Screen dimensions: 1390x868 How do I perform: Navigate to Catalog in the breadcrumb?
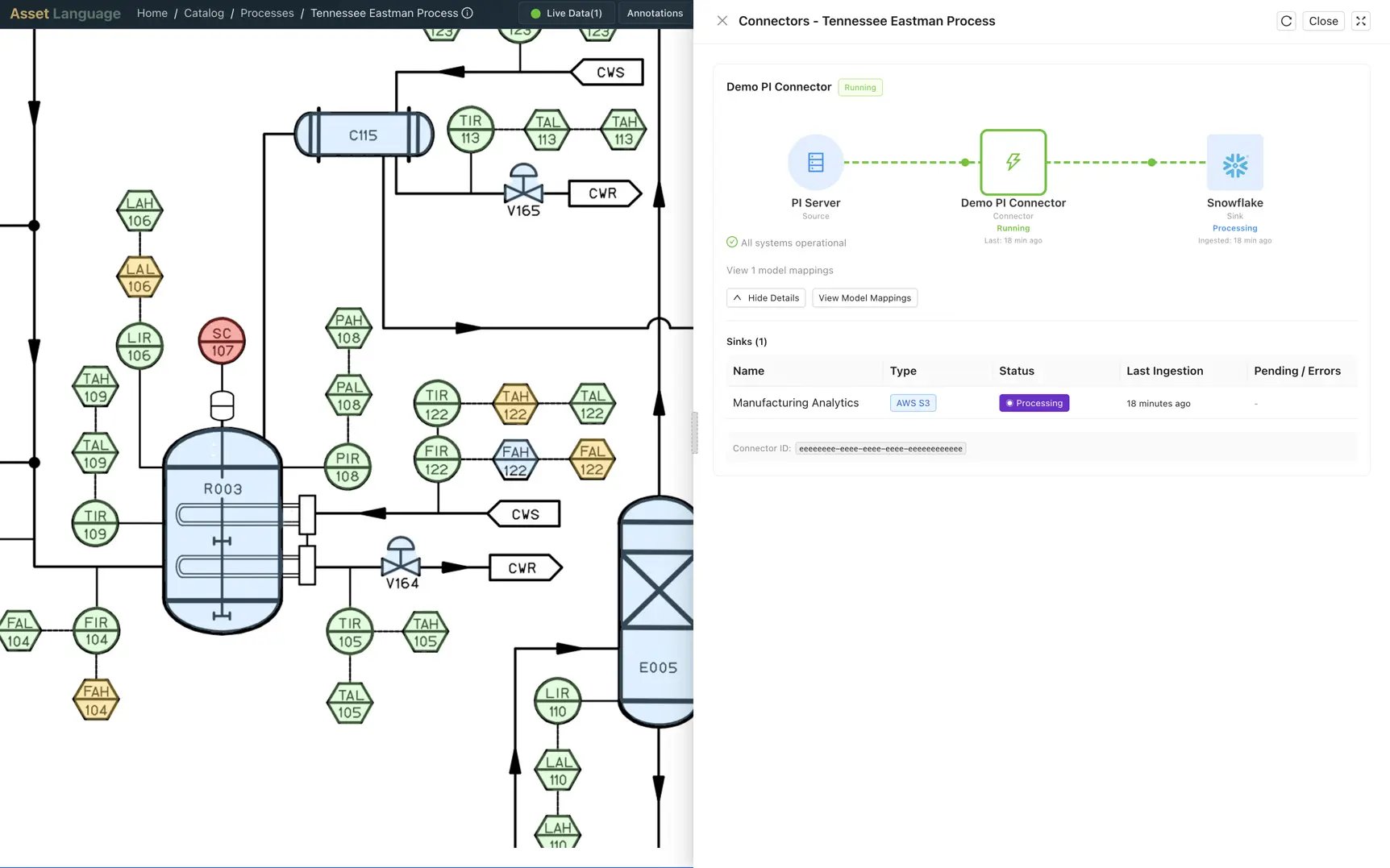204,13
